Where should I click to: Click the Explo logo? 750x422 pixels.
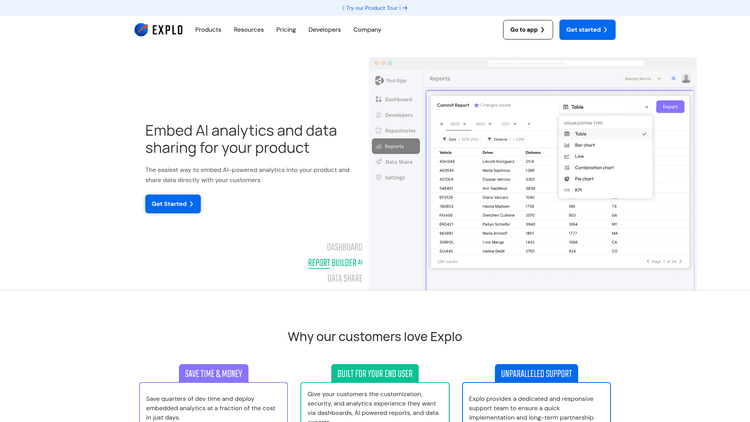tap(158, 30)
